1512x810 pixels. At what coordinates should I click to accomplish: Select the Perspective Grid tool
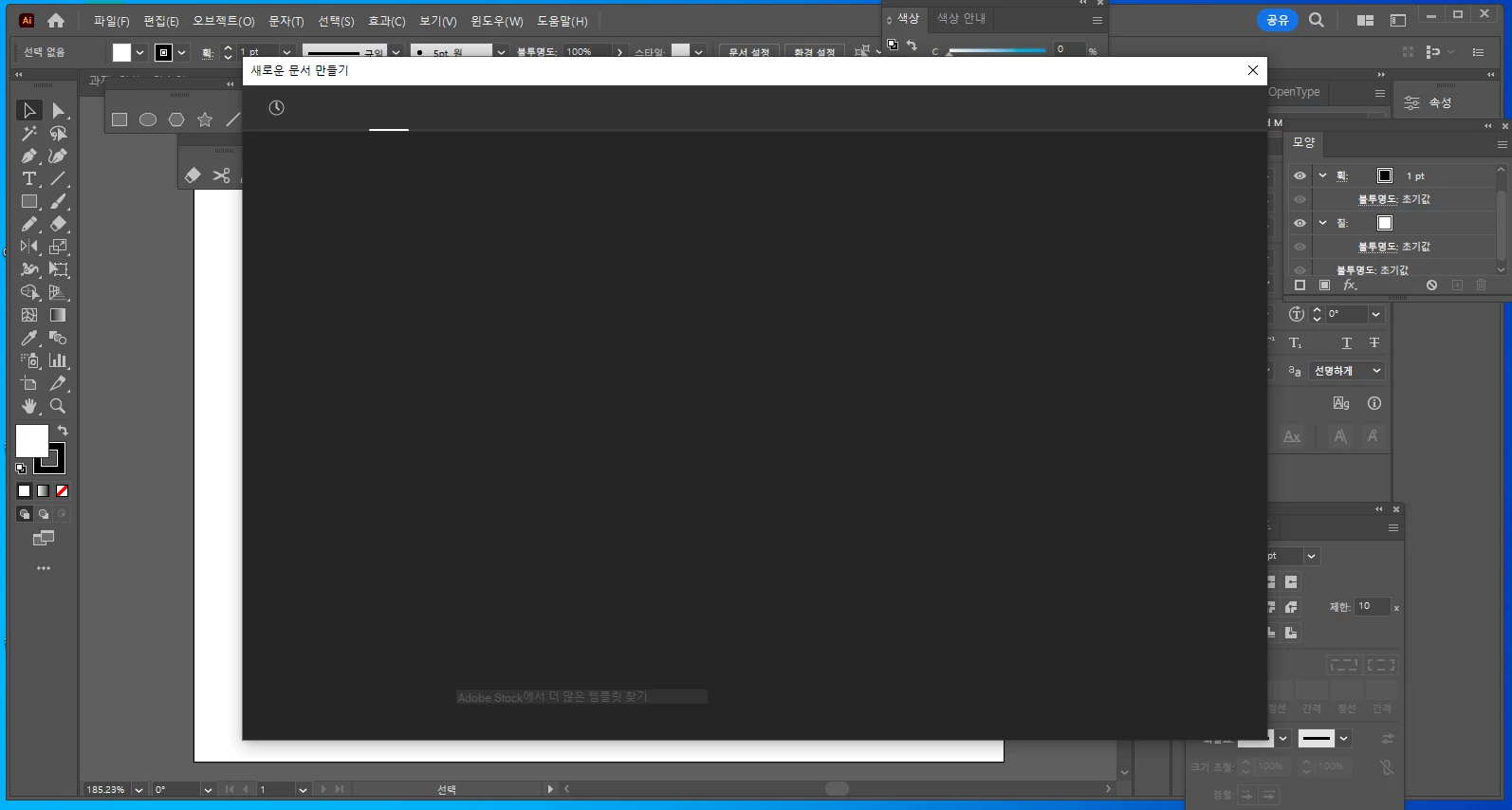(x=59, y=293)
